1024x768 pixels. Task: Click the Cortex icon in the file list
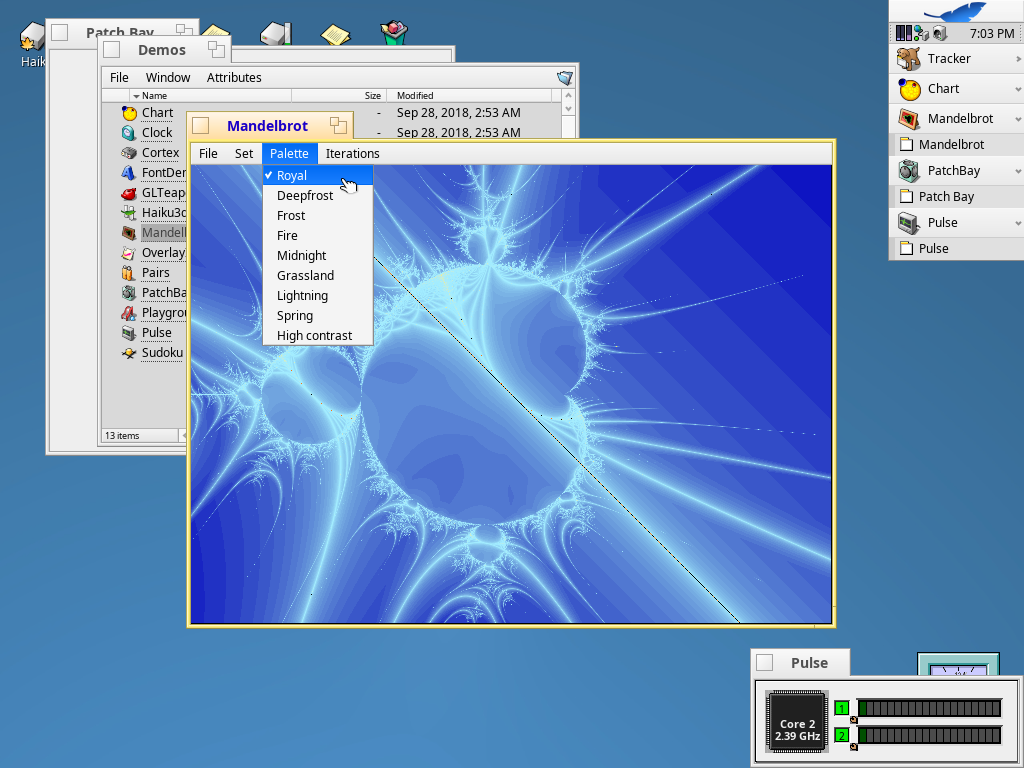click(x=129, y=153)
